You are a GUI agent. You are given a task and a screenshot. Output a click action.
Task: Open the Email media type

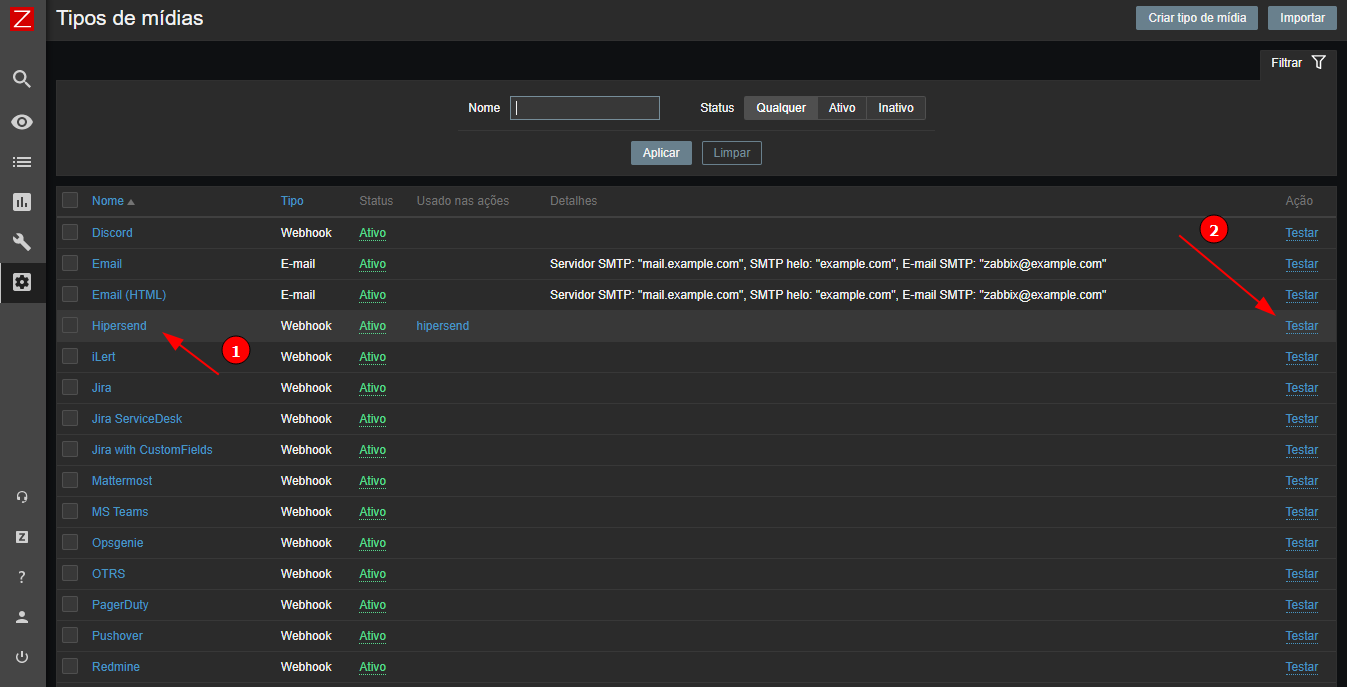[107, 264]
